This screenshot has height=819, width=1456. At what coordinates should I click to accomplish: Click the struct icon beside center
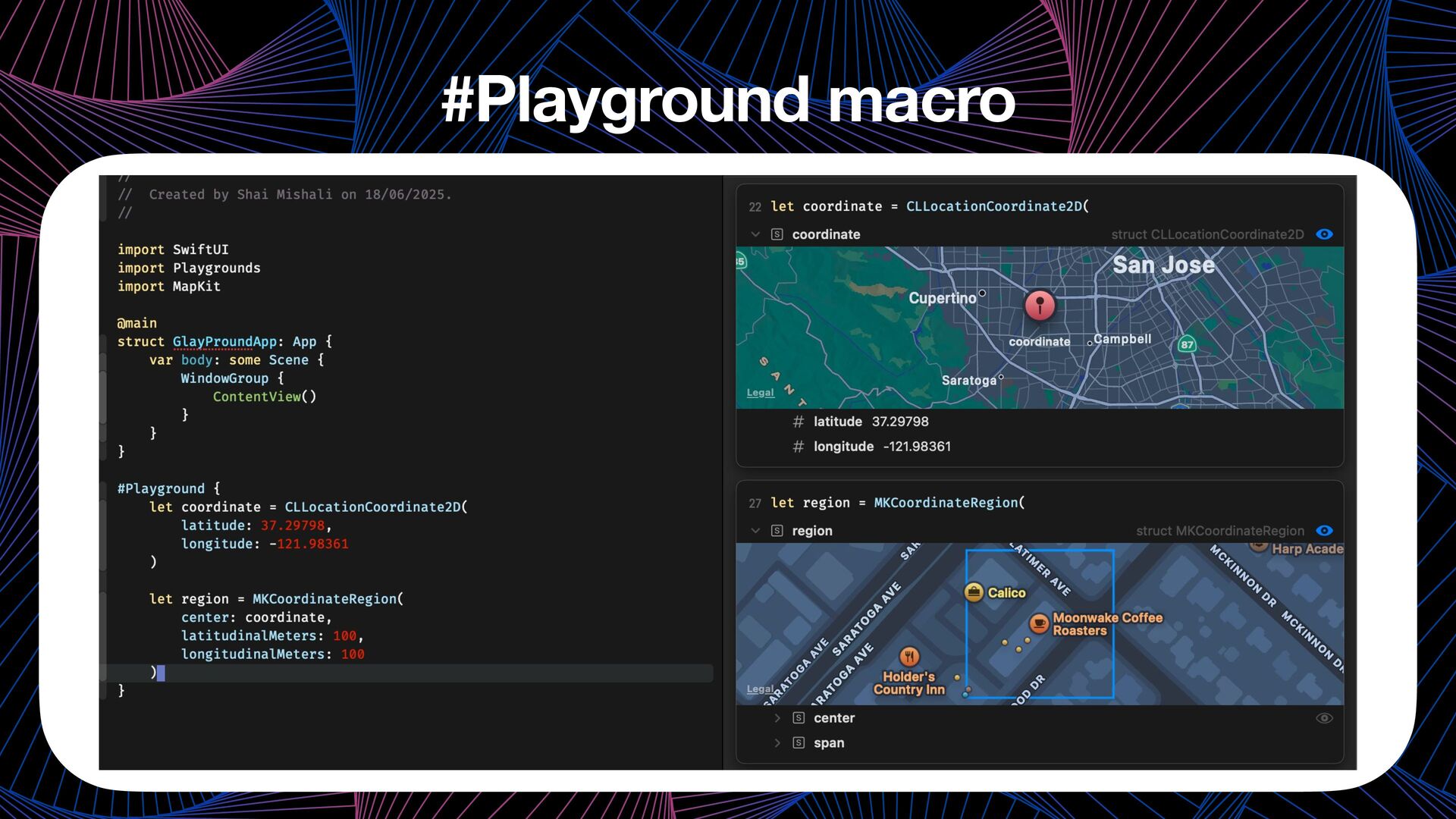(799, 718)
